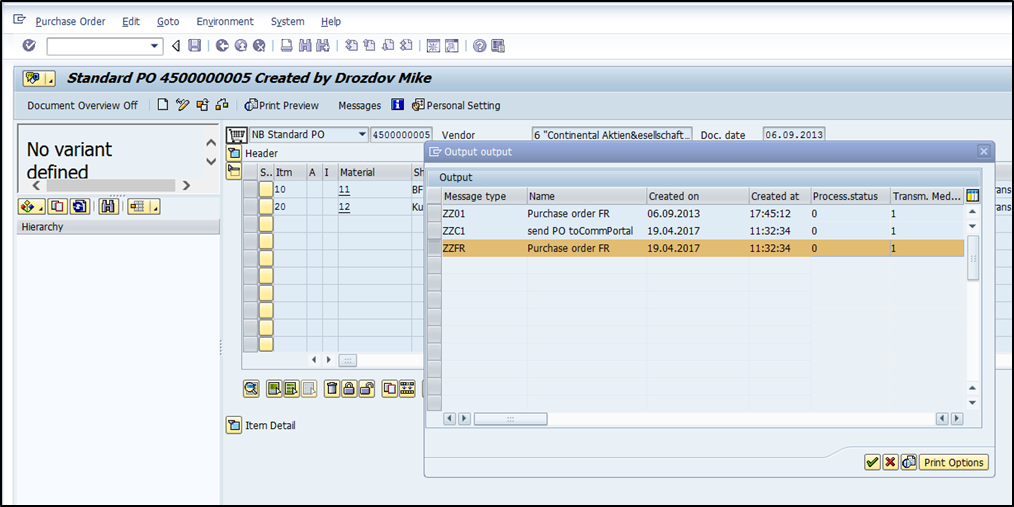This screenshot has width=1014, height=507.
Task: Click the Print Options button
Action: pos(954,462)
